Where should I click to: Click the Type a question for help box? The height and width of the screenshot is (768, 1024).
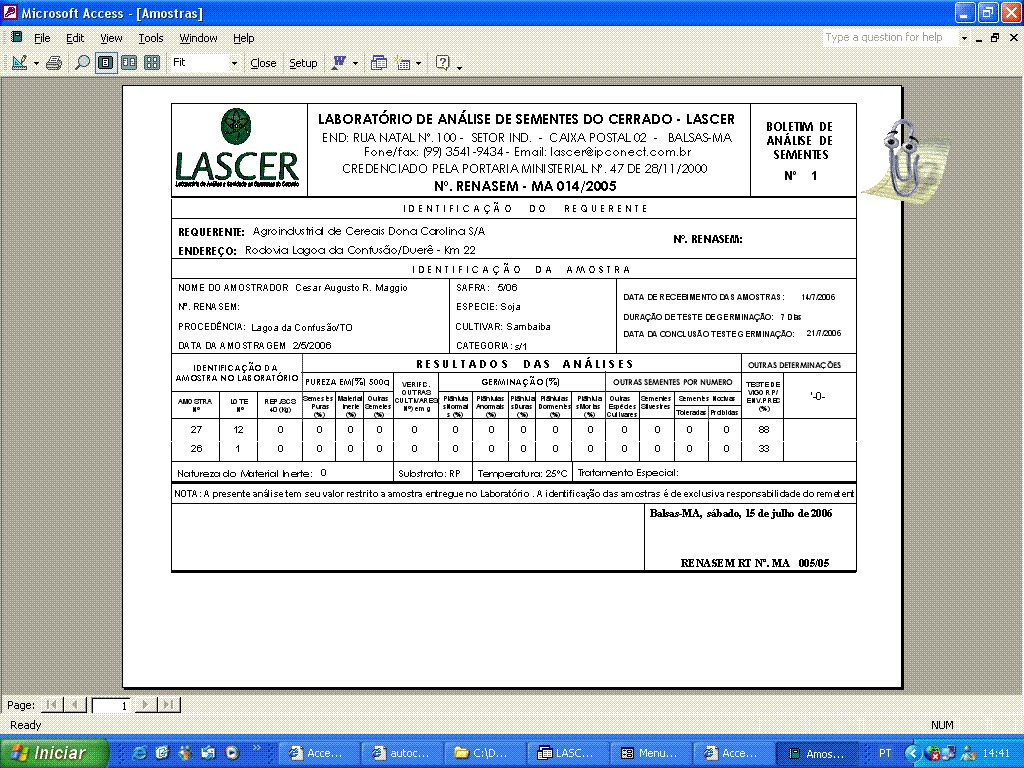890,37
